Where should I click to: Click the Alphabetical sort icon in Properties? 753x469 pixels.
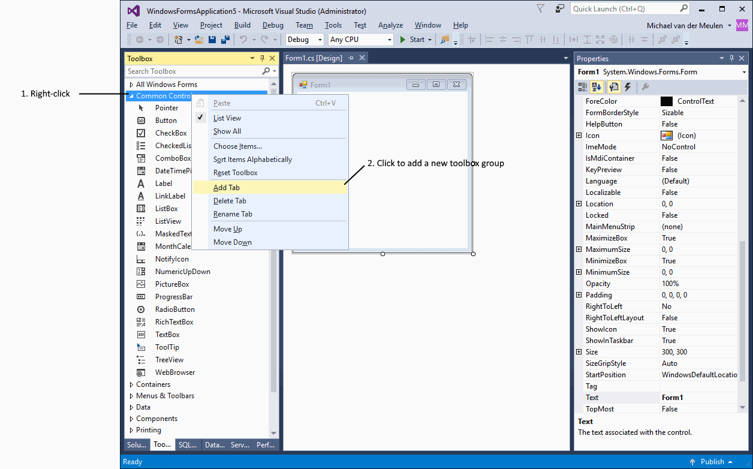pyautogui.click(x=597, y=87)
